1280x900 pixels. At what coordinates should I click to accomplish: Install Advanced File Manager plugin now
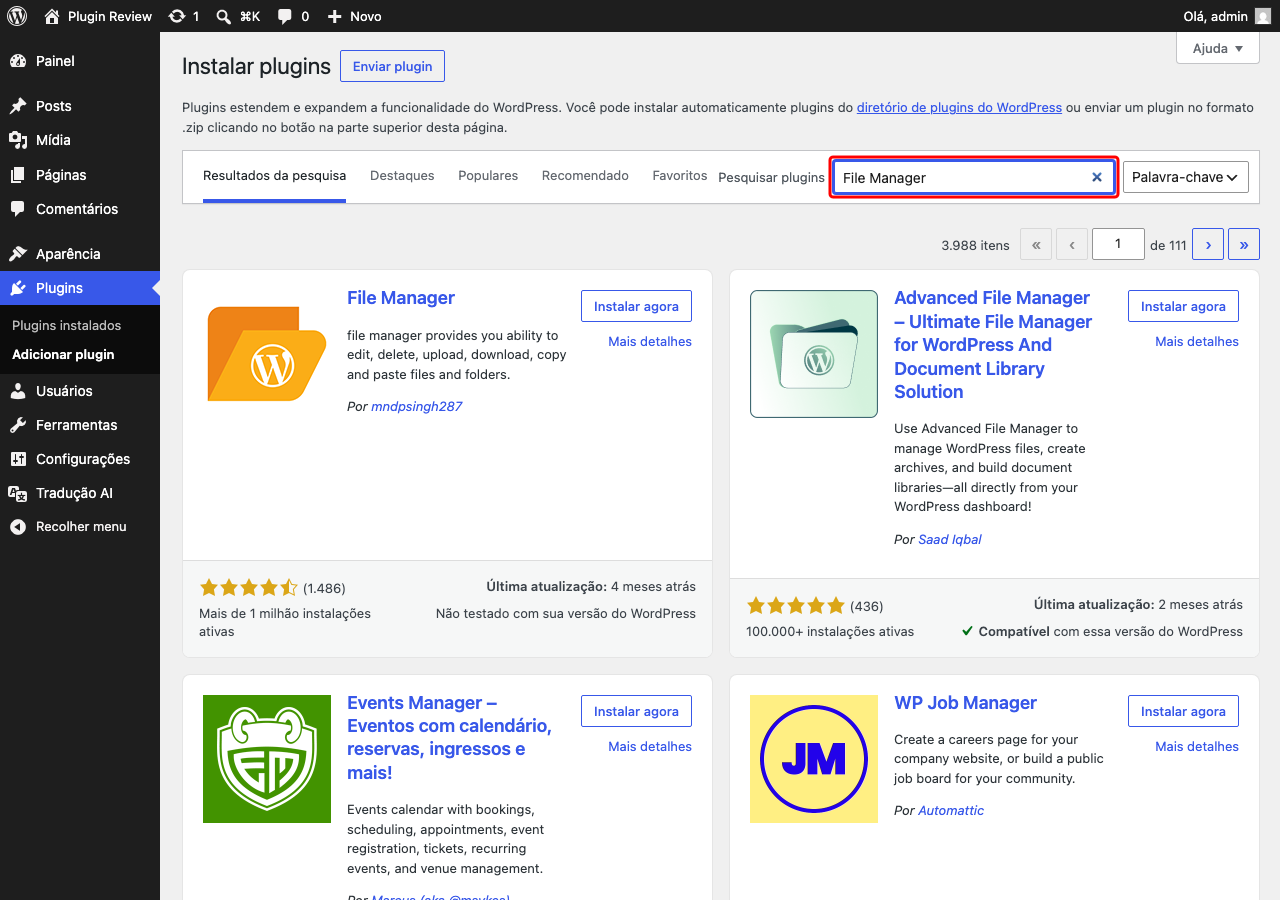click(x=1183, y=307)
